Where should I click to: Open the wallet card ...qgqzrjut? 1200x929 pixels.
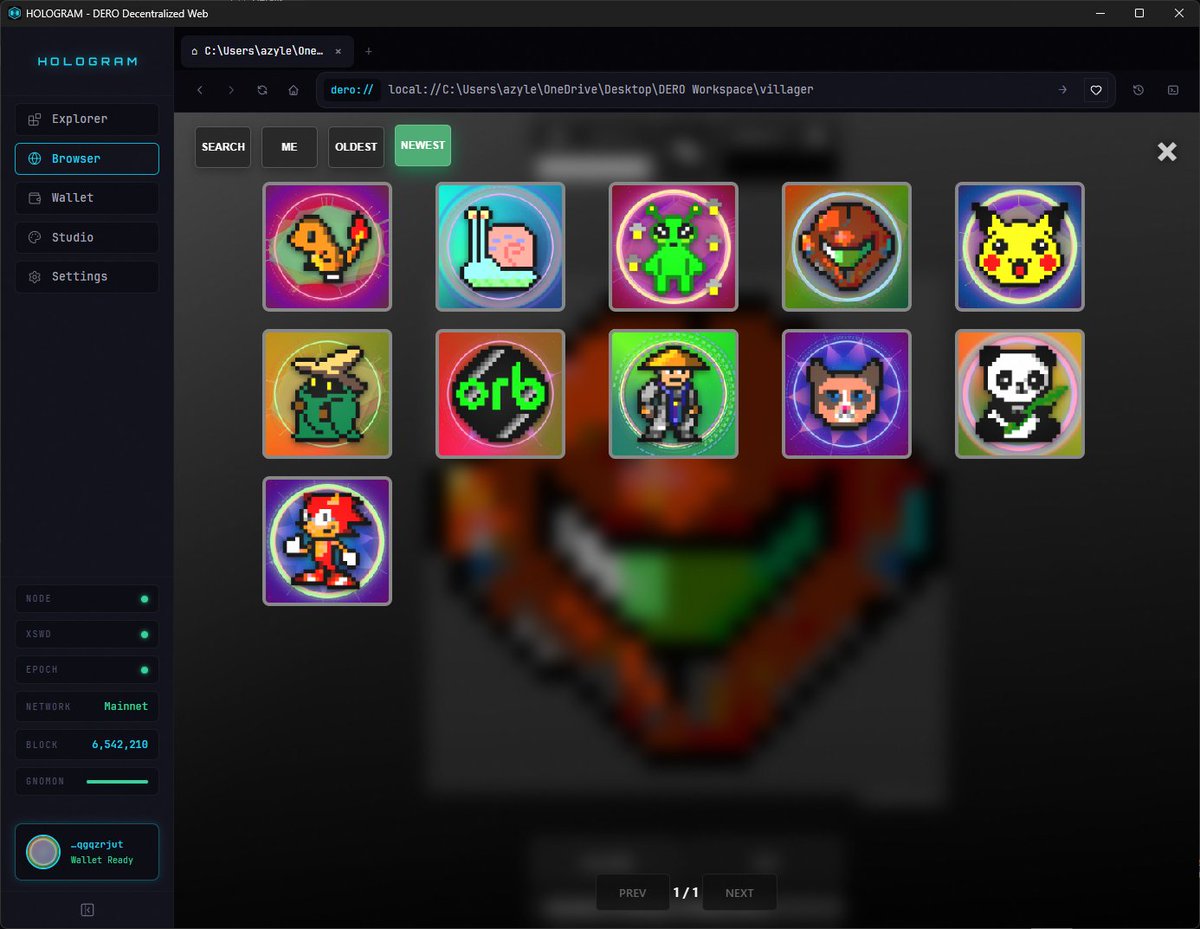pos(86,852)
